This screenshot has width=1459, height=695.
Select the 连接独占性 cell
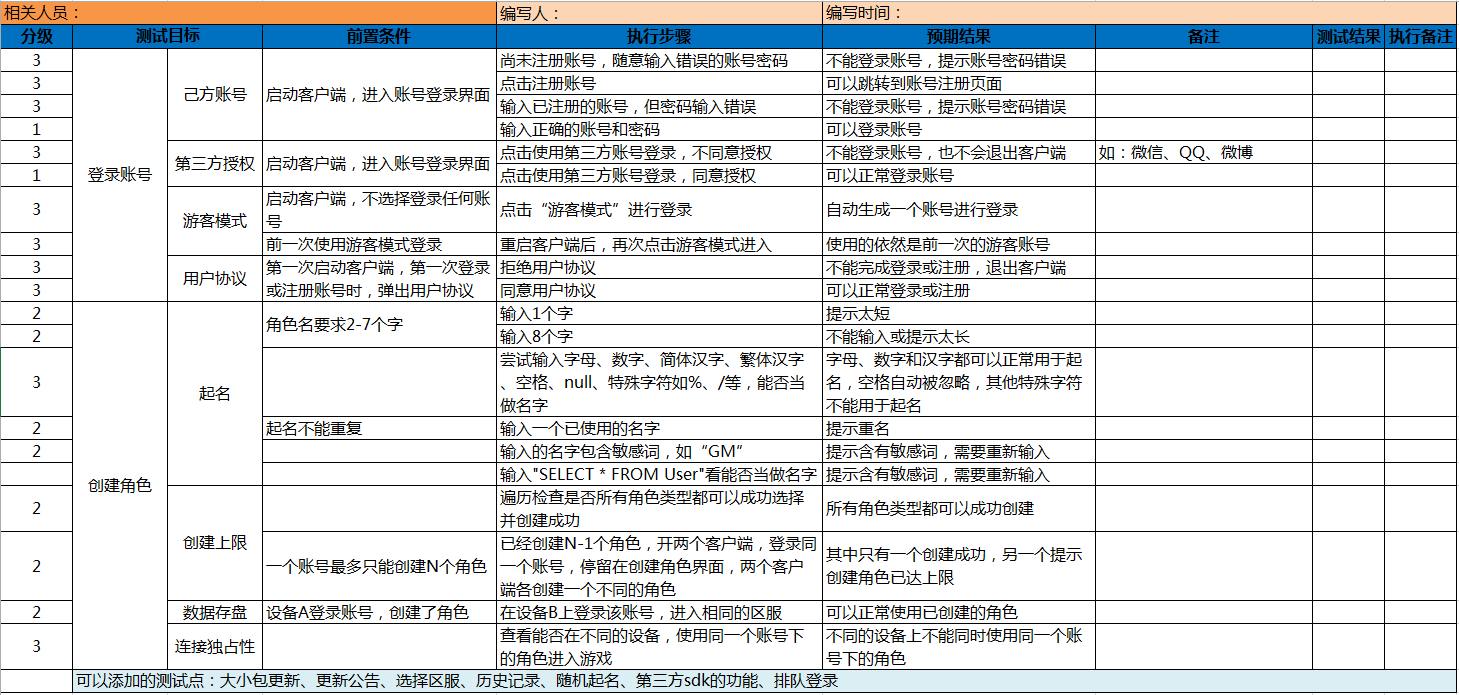(214, 647)
